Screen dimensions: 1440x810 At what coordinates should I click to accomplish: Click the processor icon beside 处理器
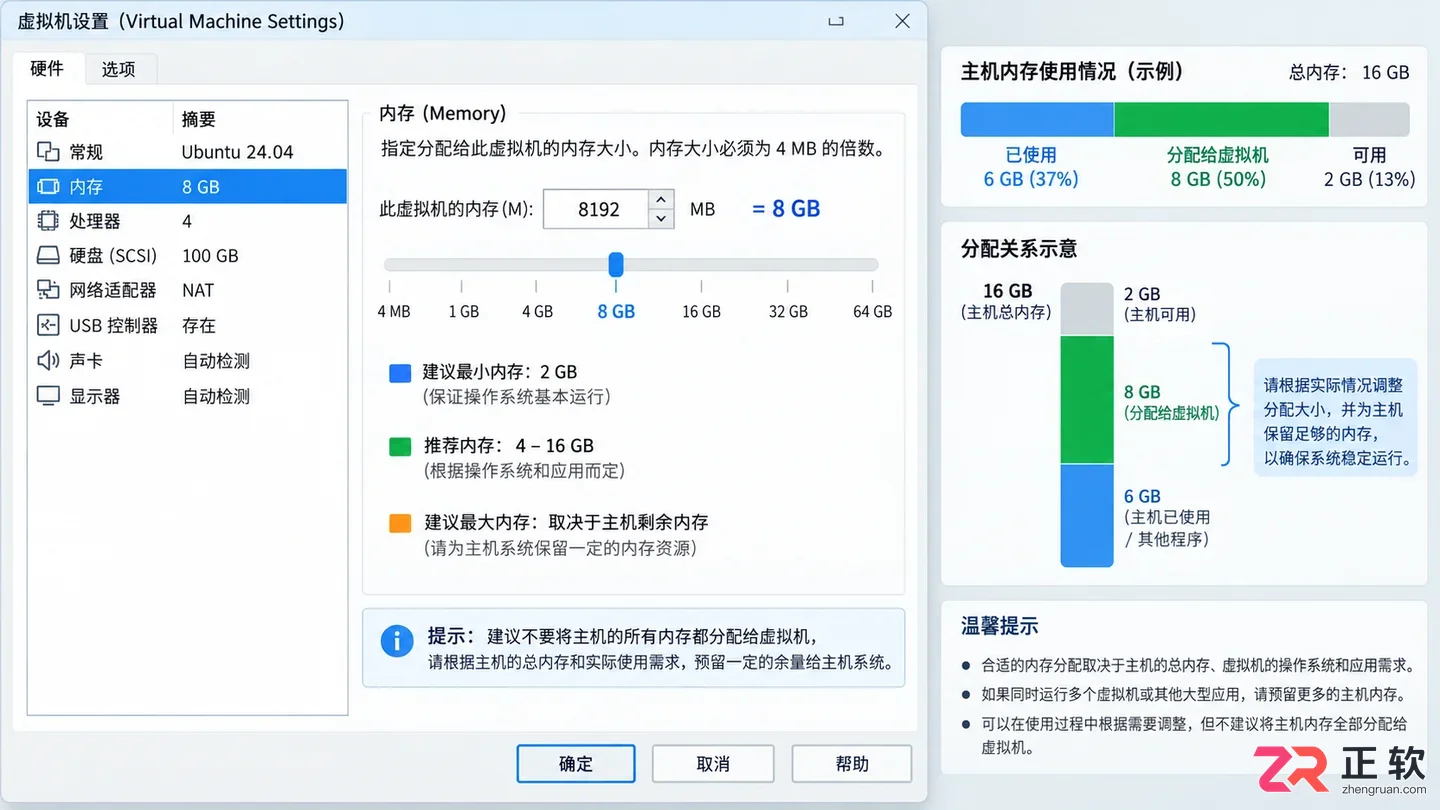coord(48,221)
